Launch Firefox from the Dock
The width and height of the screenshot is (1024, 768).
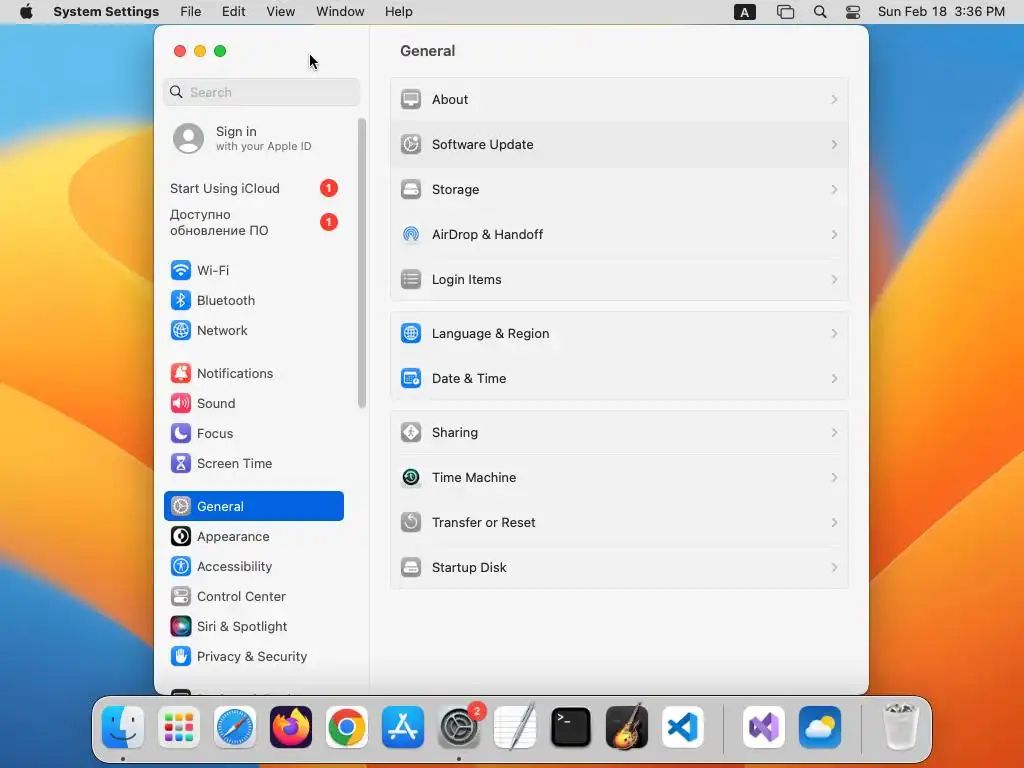[291, 727]
